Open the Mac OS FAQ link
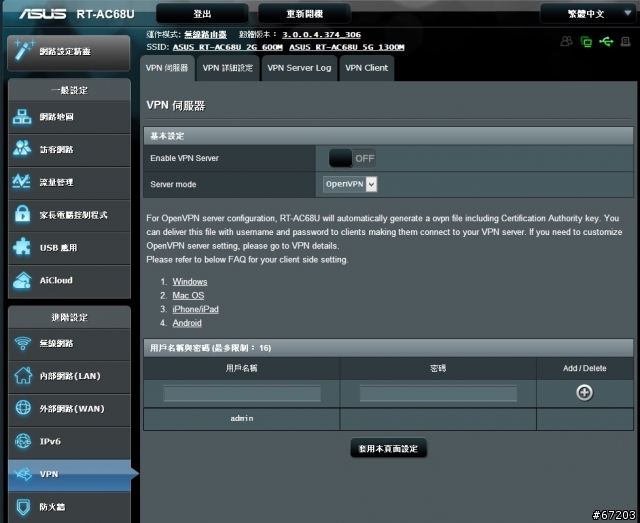Image resolution: width=640 pixels, height=523 pixels. (x=188, y=295)
